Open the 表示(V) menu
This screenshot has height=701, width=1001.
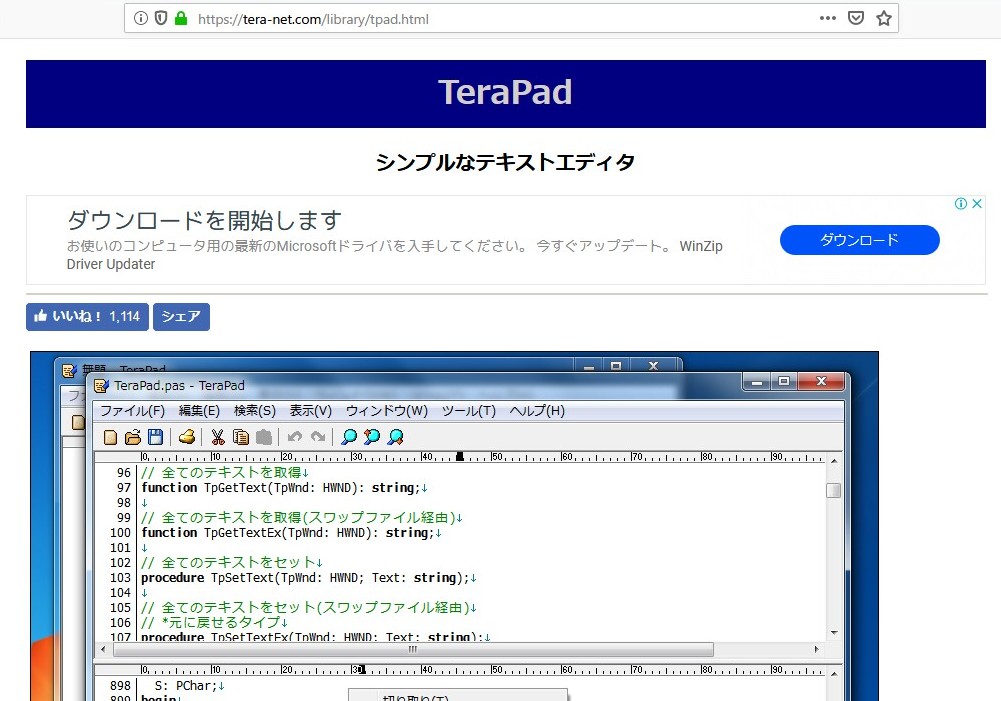coord(311,411)
